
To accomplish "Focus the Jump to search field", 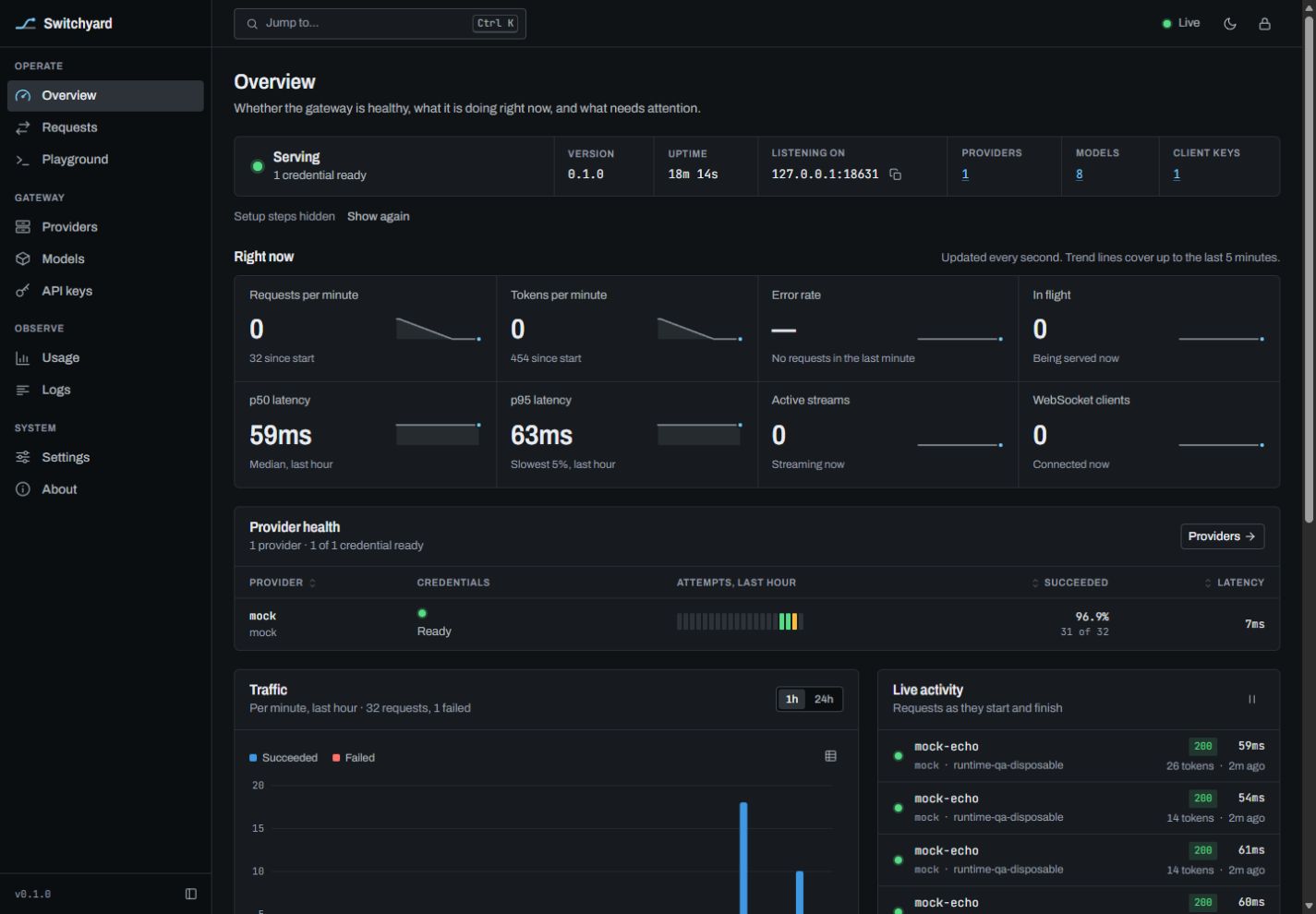I will tap(380, 24).
